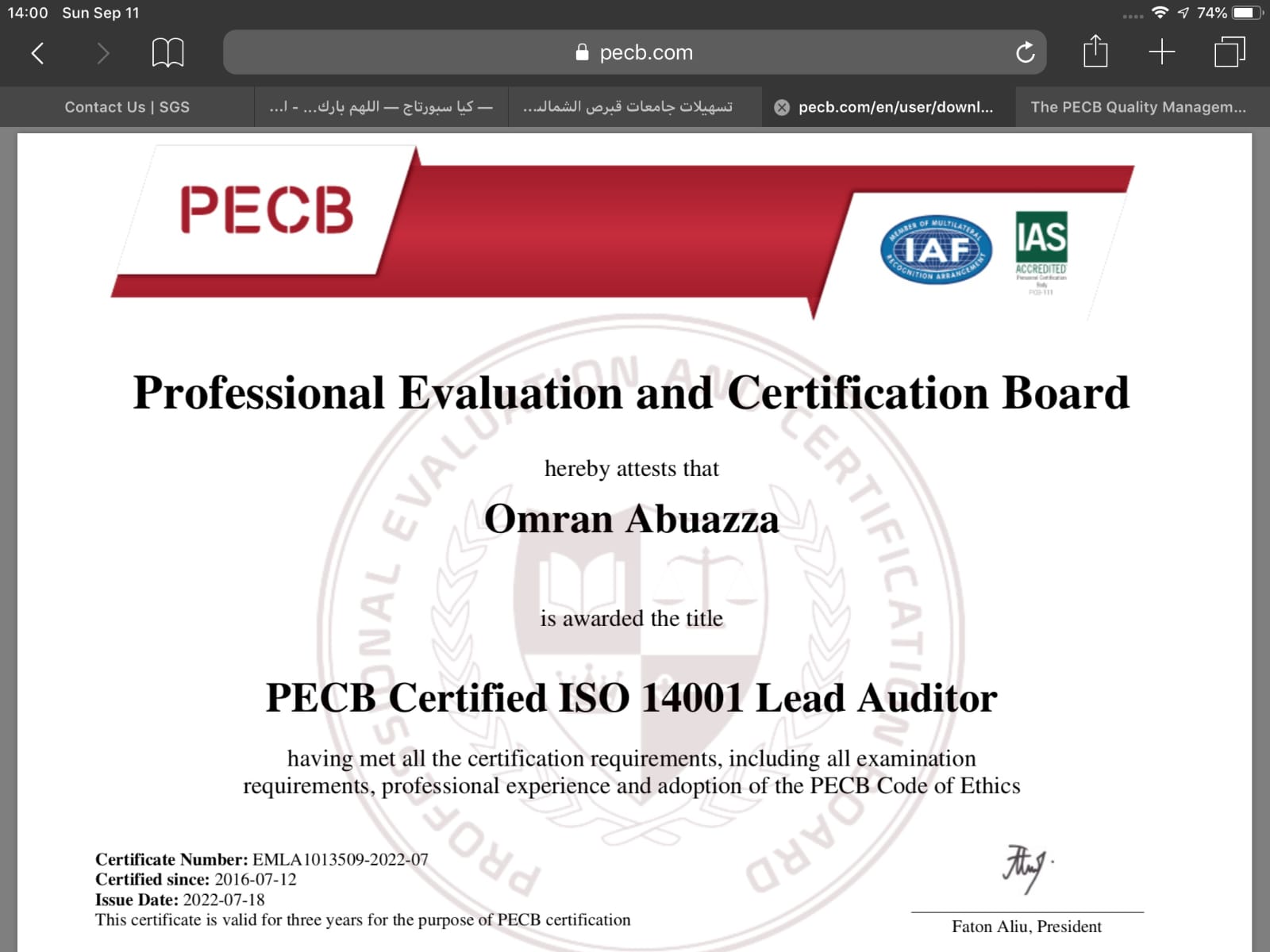Open the bookmarks book icon
This screenshot has height=952, width=1270.
tap(167, 53)
